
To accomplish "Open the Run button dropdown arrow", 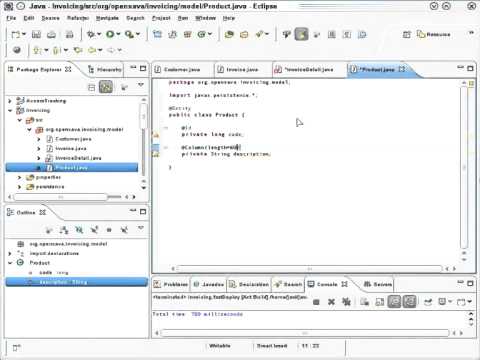I will (118, 34).
